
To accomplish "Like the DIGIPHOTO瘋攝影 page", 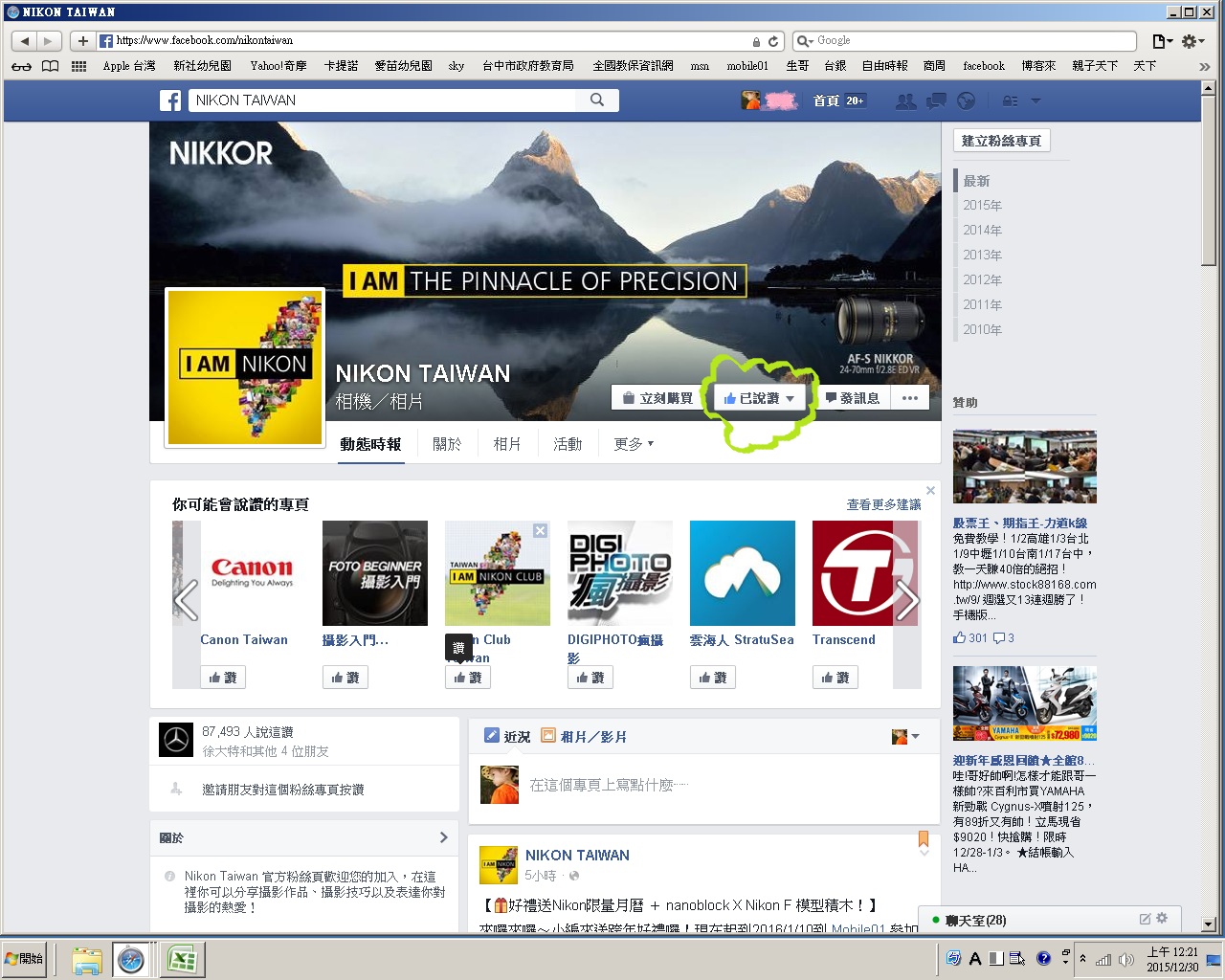I will [590, 678].
